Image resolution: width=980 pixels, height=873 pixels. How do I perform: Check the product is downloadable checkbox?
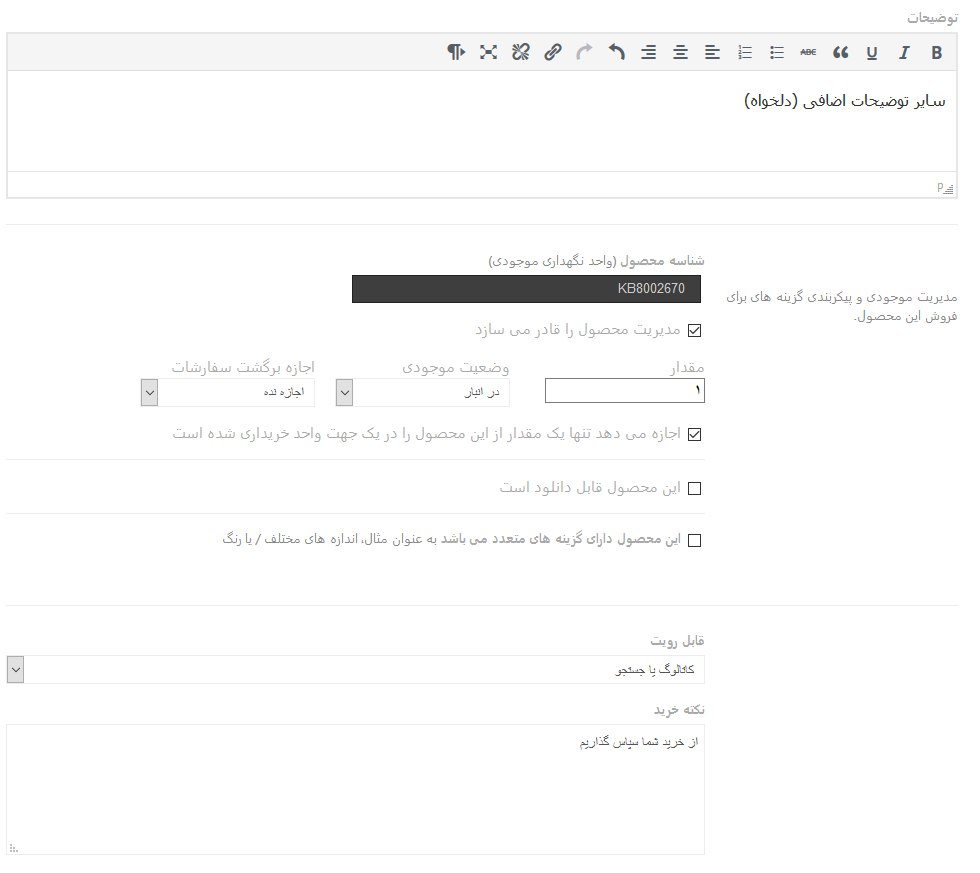(694, 489)
